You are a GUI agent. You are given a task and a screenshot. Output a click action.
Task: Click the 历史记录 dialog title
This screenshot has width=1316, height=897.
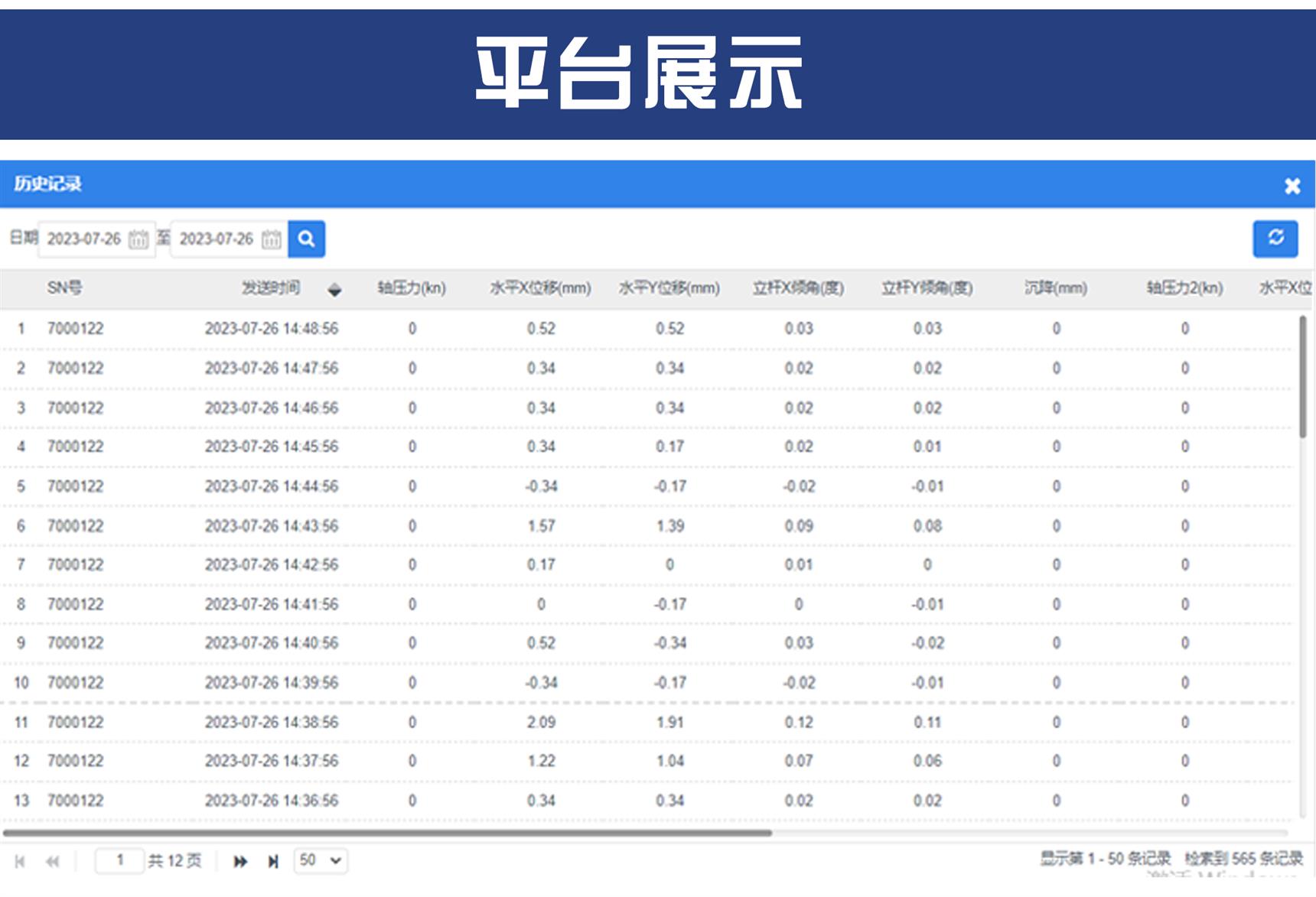(47, 184)
